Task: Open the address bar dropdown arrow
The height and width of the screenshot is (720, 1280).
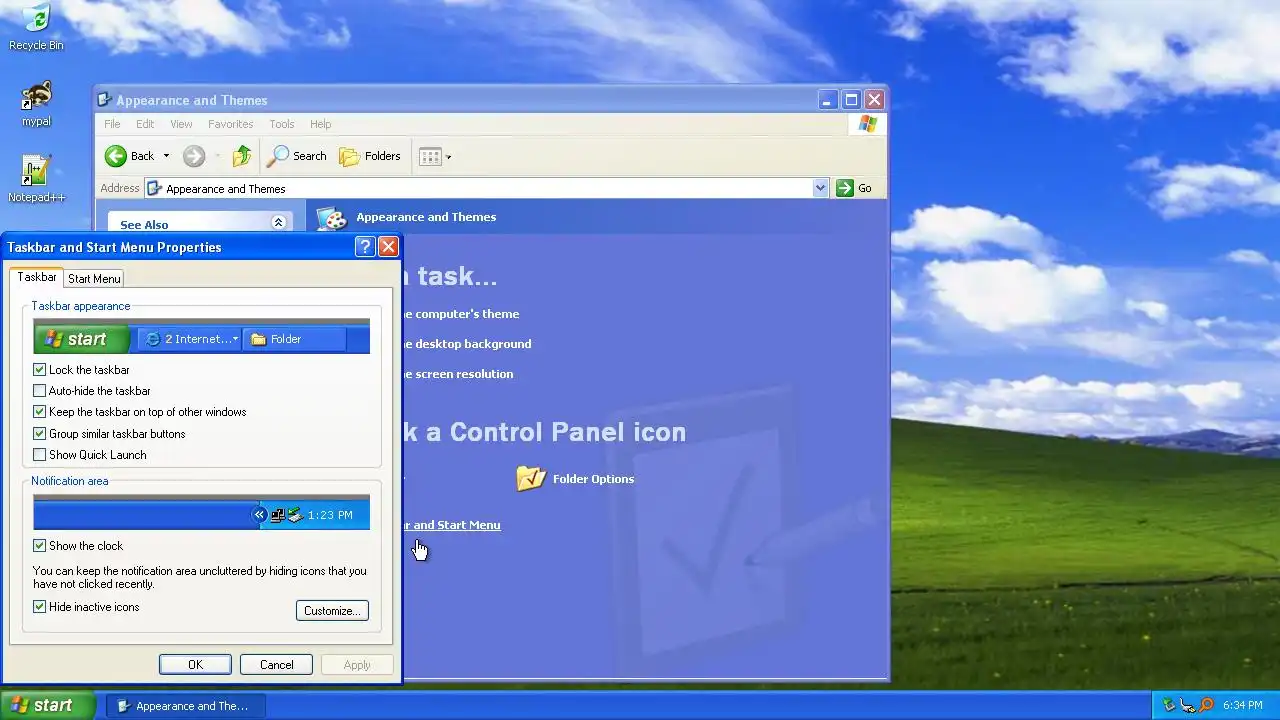Action: [821, 188]
